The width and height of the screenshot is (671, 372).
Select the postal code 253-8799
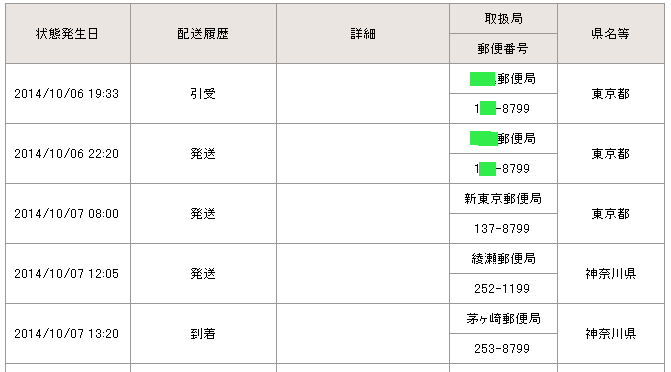coord(503,348)
